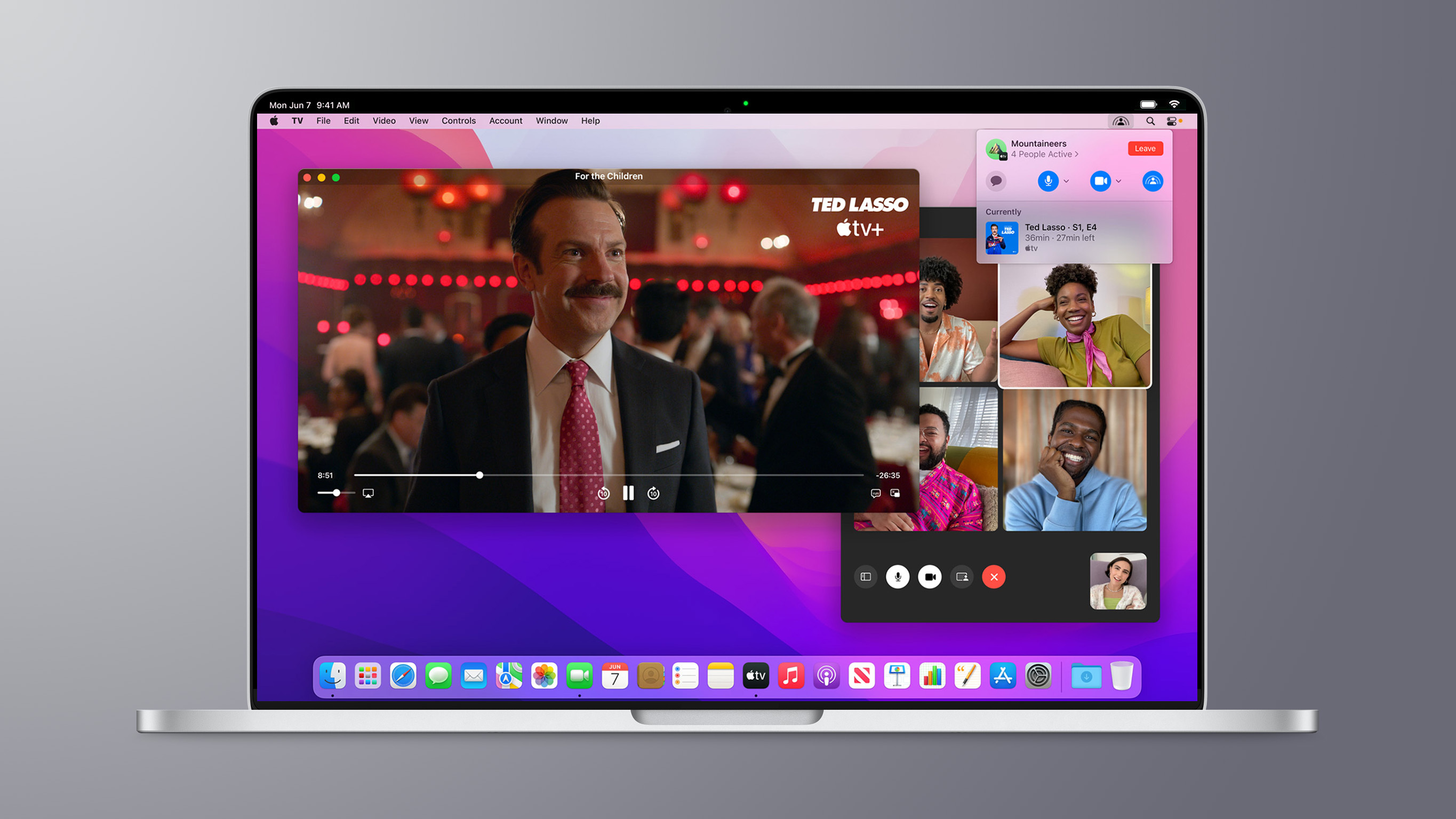The width and height of the screenshot is (1456, 819).
Task: Open the View menu
Action: coord(419,121)
